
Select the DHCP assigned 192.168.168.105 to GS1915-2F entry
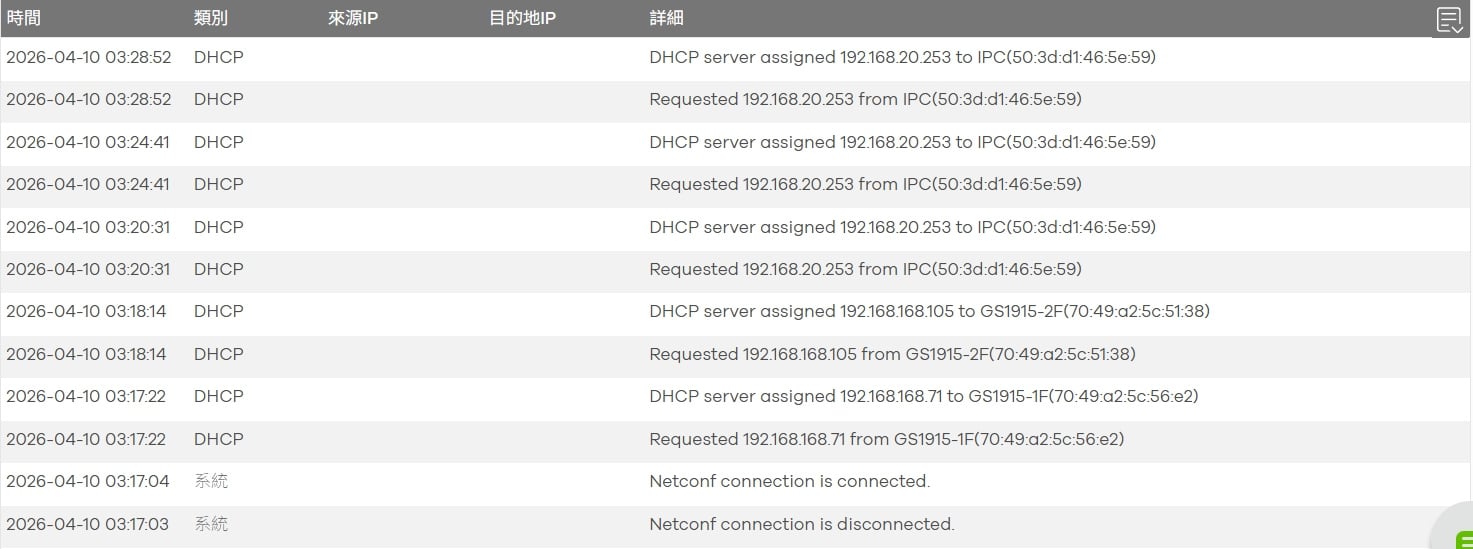[736, 312]
